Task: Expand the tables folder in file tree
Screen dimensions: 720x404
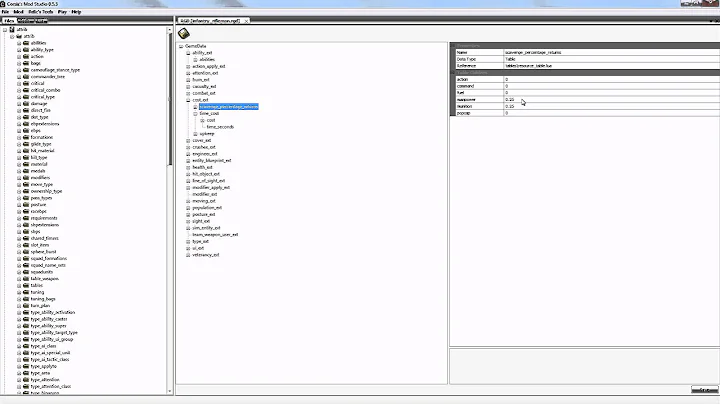Action: (19, 285)
